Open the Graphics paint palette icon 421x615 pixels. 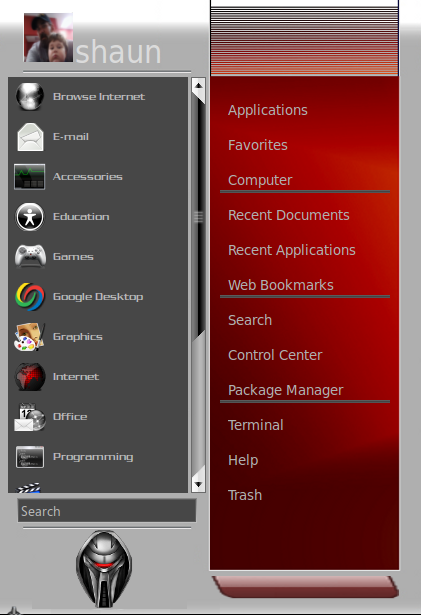tap(30, 337)
